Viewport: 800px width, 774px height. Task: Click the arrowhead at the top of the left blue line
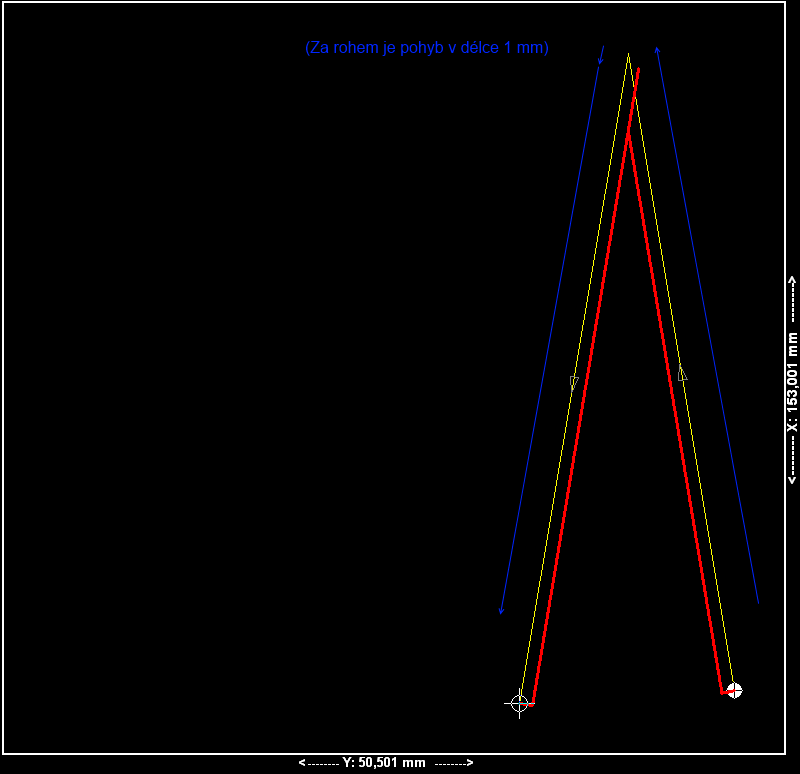tap(600, 60)
